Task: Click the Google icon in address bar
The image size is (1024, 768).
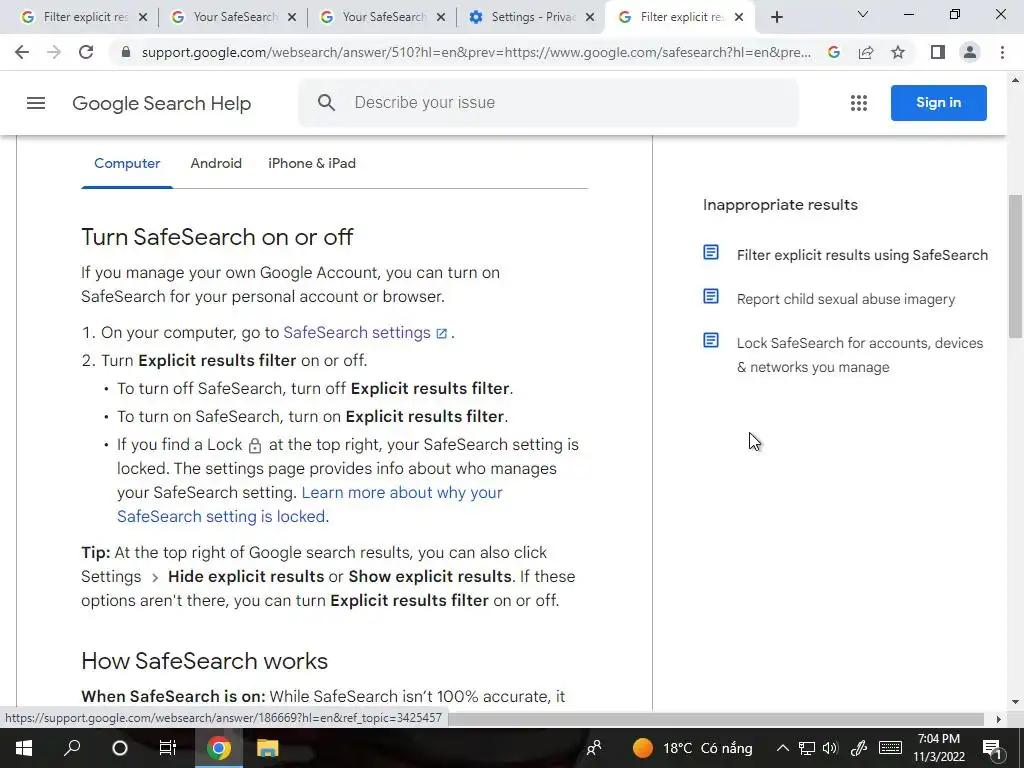Action: tap(834, 52)
